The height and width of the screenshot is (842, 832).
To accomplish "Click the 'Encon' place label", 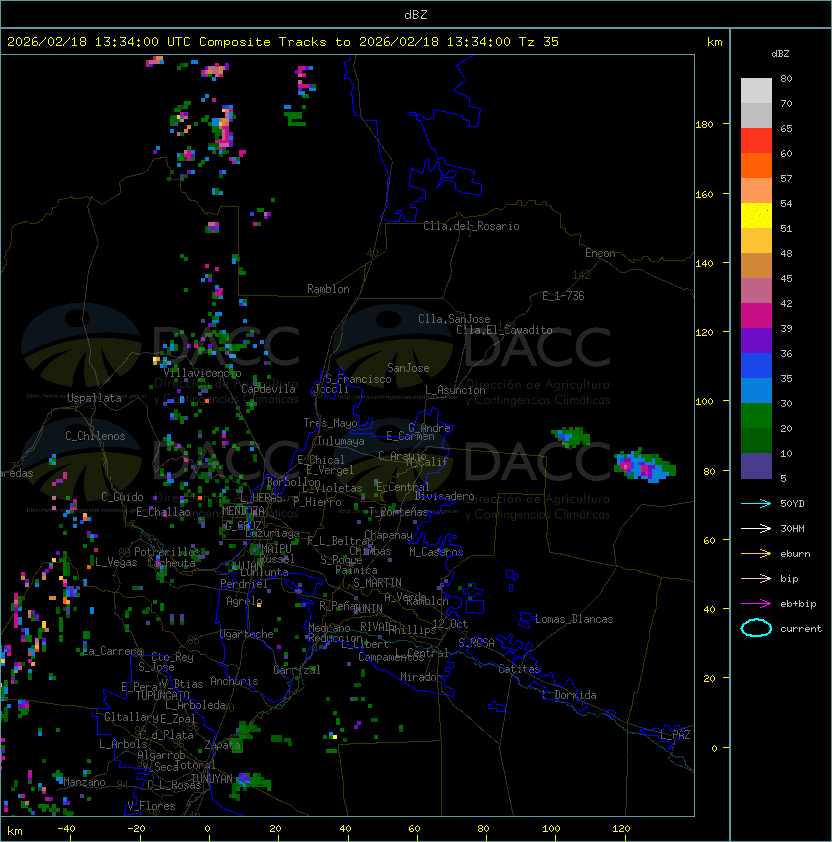I will [600, 253].
